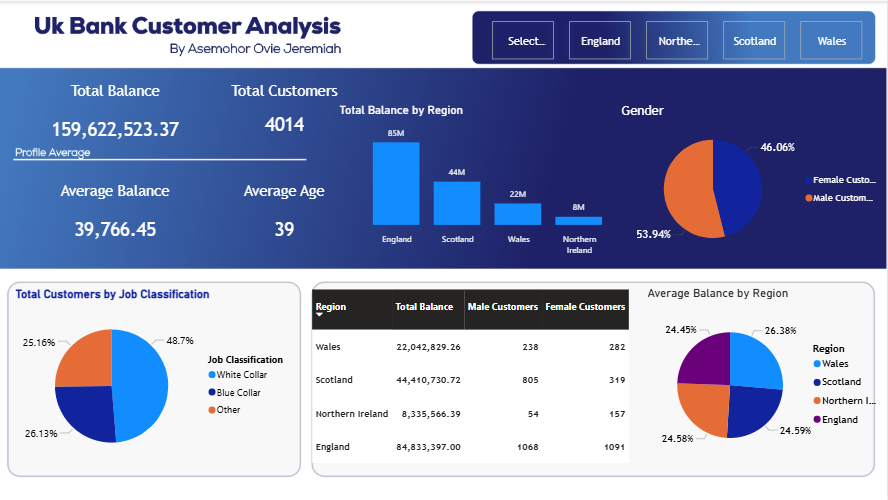Screen dimensions: 888x500
Task: Click the 48.7% data label
Action: [x=180, y=340]
